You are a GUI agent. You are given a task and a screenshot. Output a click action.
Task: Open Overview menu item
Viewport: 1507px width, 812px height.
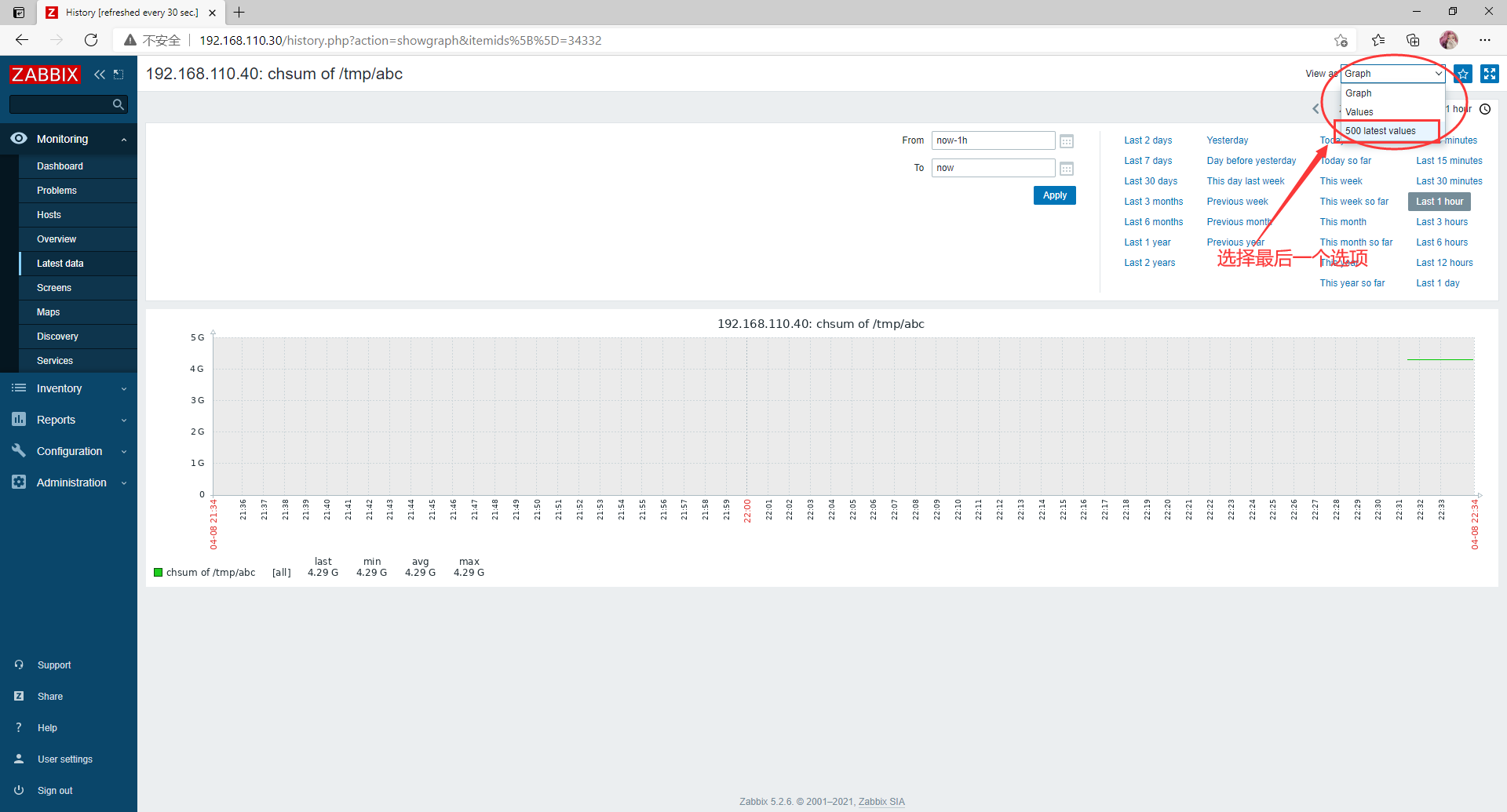(x=57, y=239)
